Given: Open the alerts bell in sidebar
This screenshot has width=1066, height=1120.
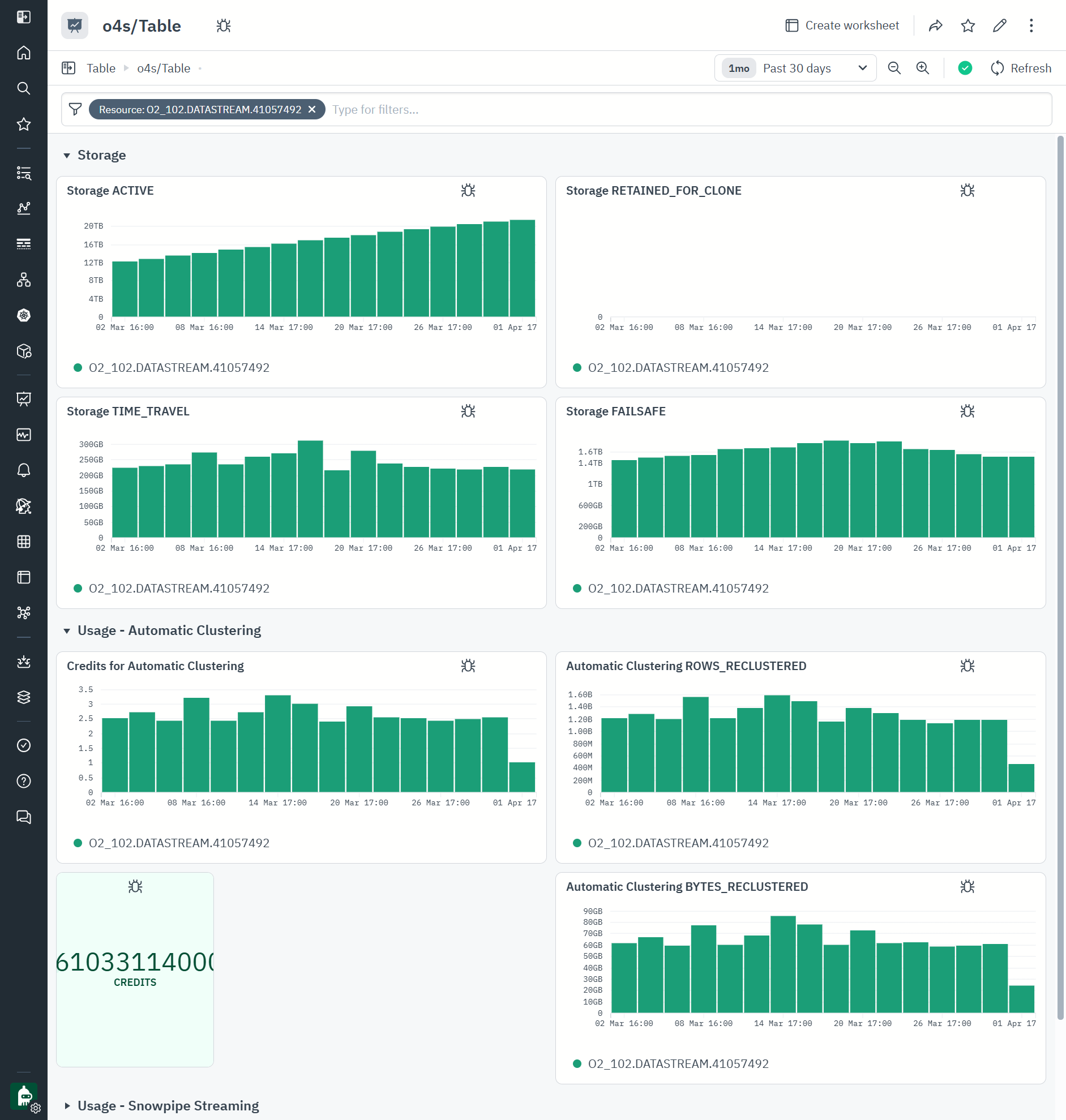Looking at the screenshot, I should (x=24, y=470).
